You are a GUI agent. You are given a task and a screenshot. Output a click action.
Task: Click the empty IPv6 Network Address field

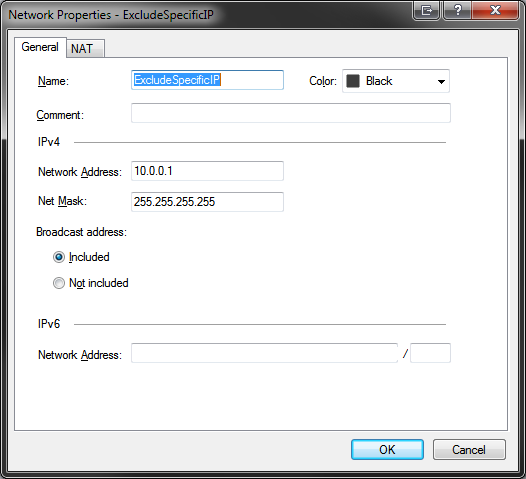click(264, 353)
